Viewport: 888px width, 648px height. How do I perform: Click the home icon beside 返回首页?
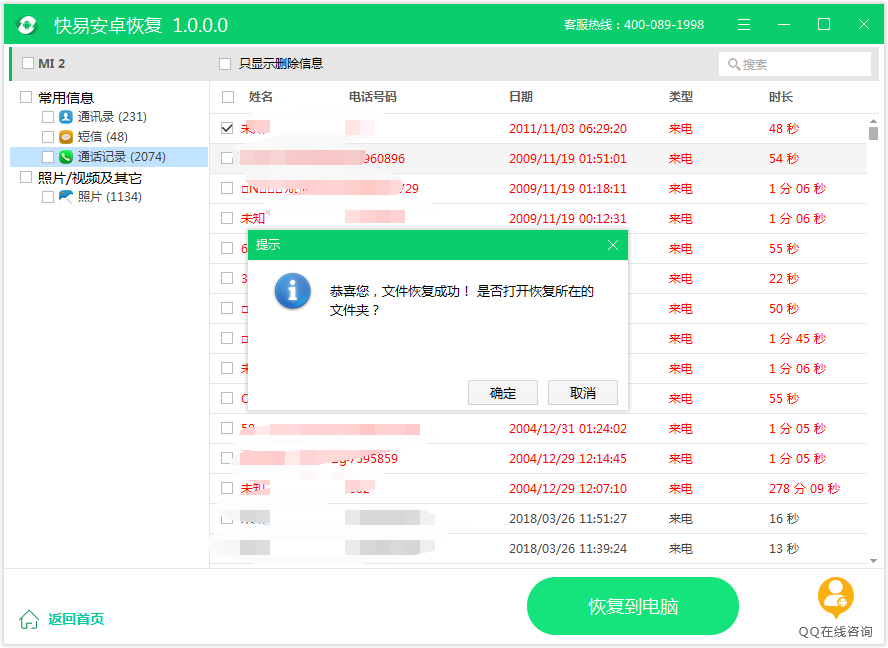[29, 619]
